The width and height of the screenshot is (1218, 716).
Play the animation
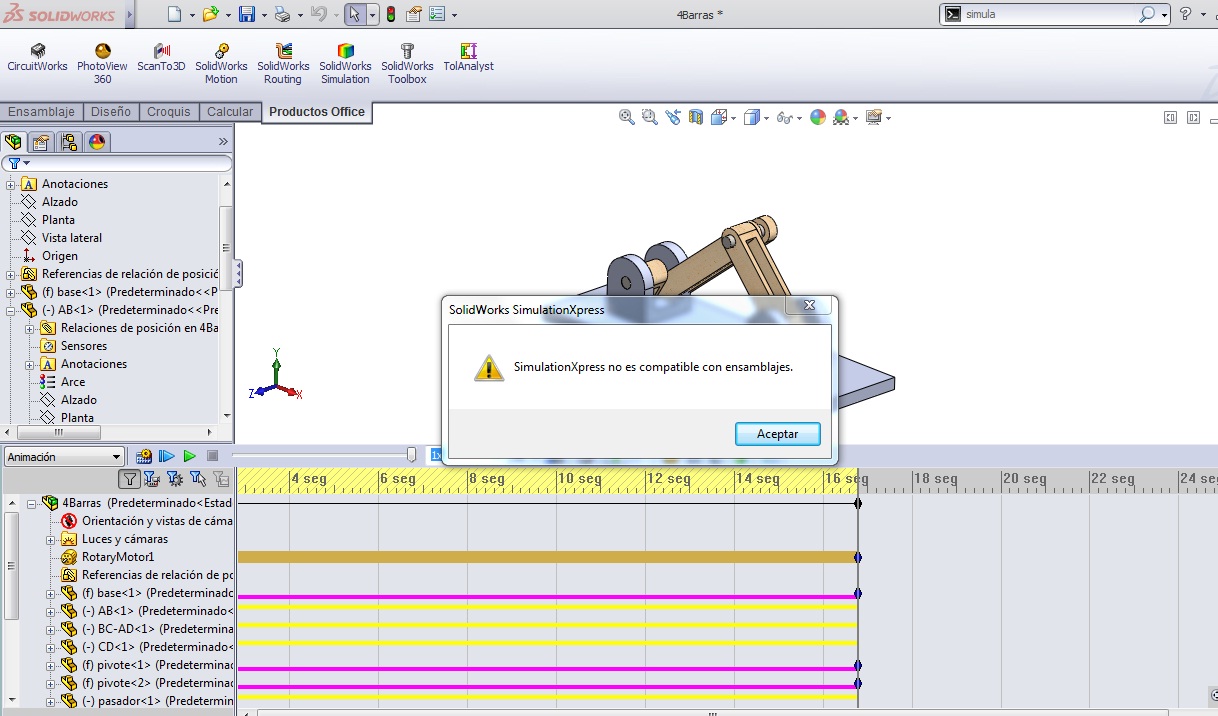coord(190,456)
